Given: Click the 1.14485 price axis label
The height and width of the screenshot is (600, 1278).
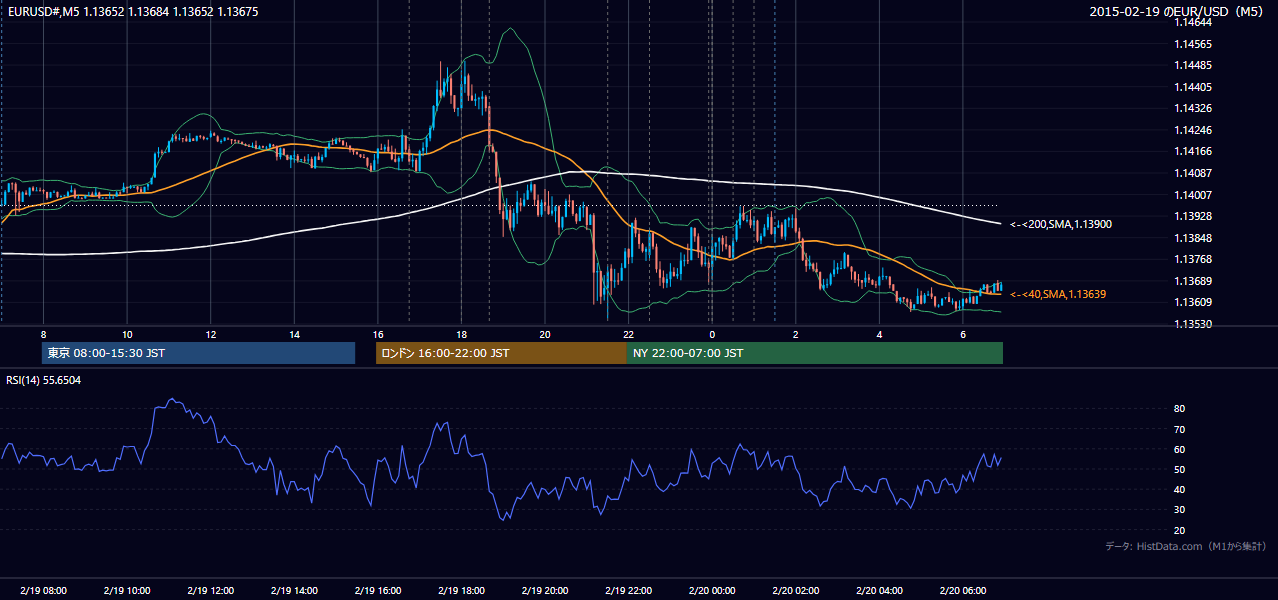Looking at the screenshot, I should 1192,66.
